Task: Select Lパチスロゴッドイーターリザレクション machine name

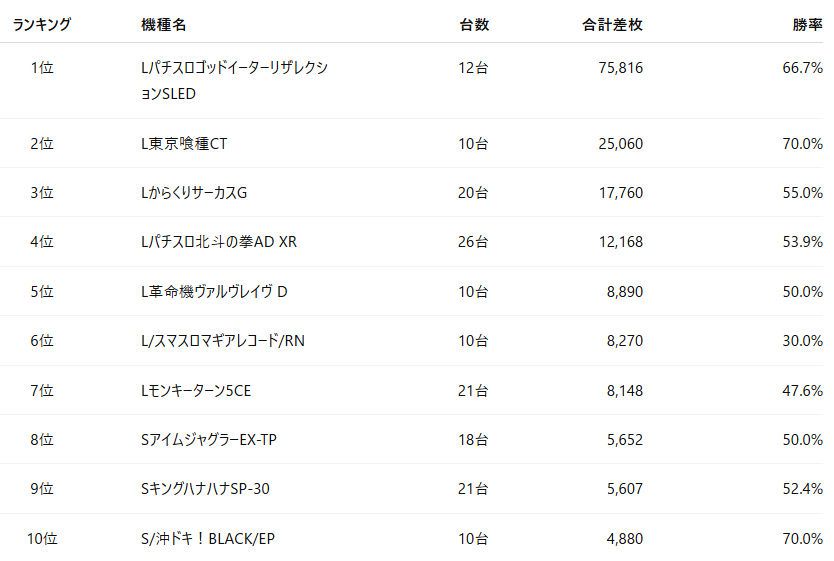Action: coord(235,80)
